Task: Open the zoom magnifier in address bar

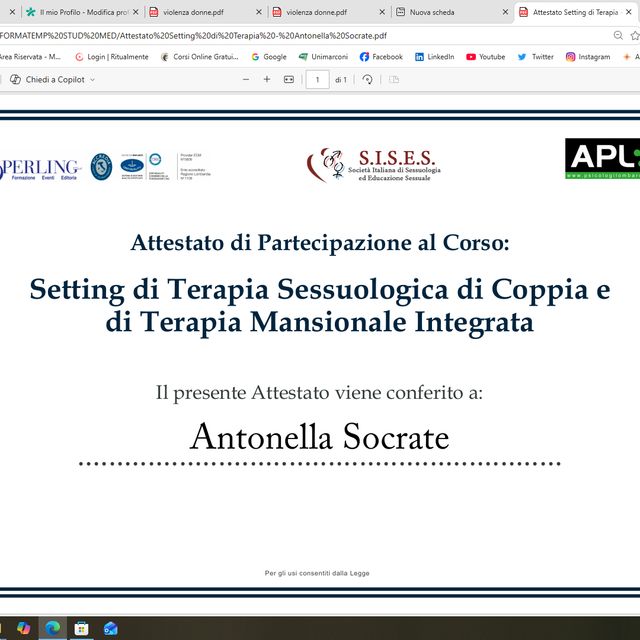Action: coord(618,36)
